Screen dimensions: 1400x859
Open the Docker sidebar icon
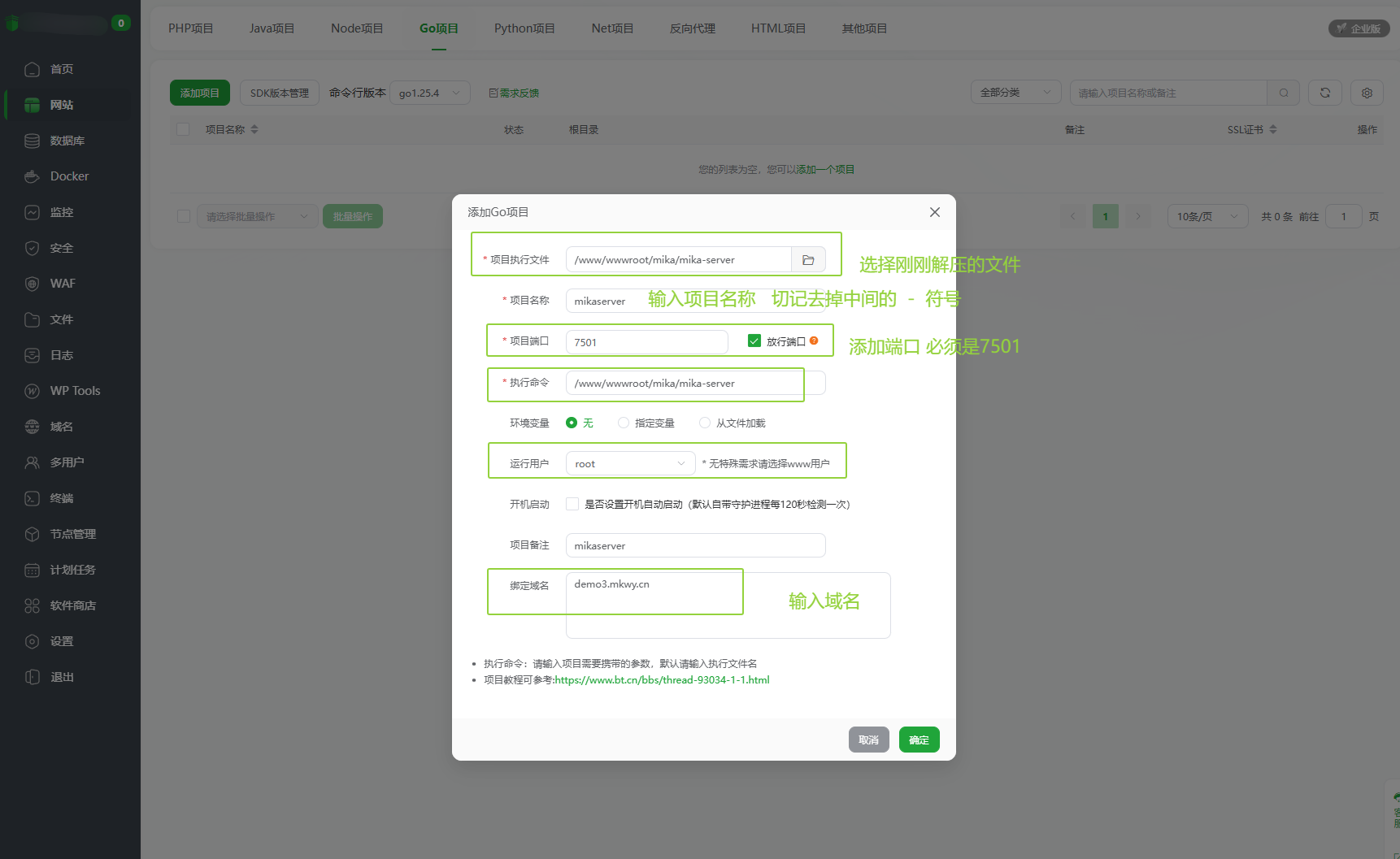click(33, 176)
